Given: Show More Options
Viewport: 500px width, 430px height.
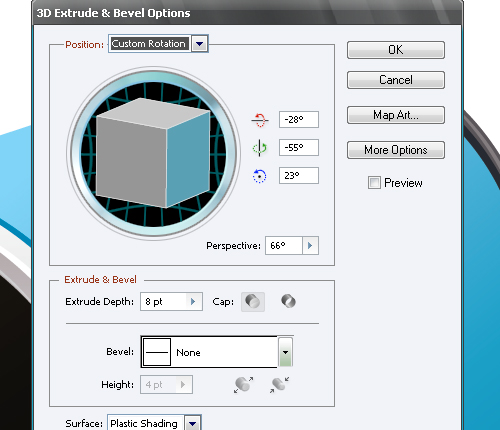Looking at the screenshot, I should click(396, 150).
